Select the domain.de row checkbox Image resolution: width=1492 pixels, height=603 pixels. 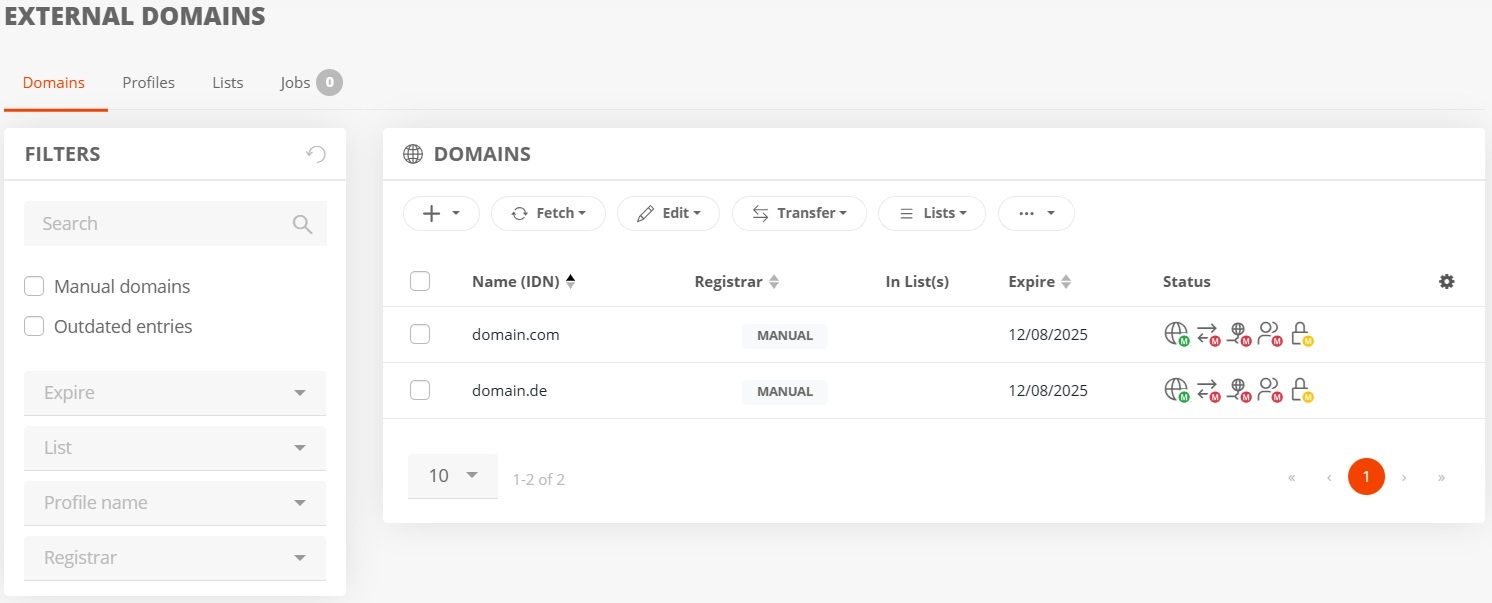tap(420, 390)
